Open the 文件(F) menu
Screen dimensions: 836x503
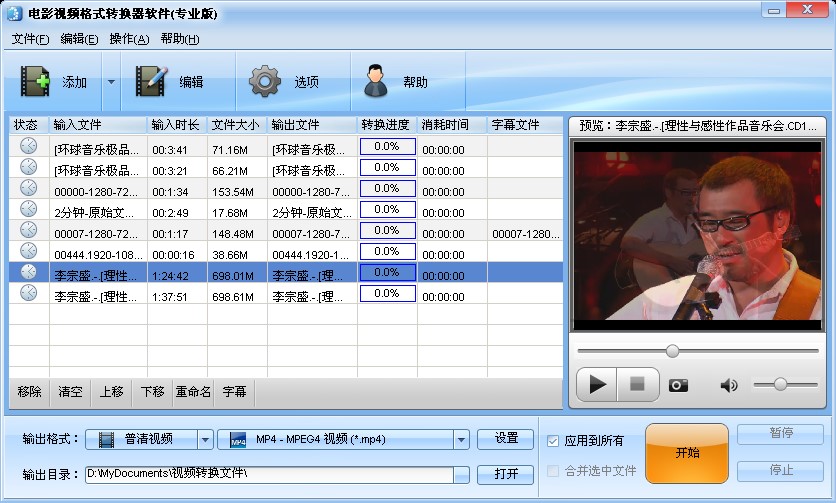coord(30,39)
